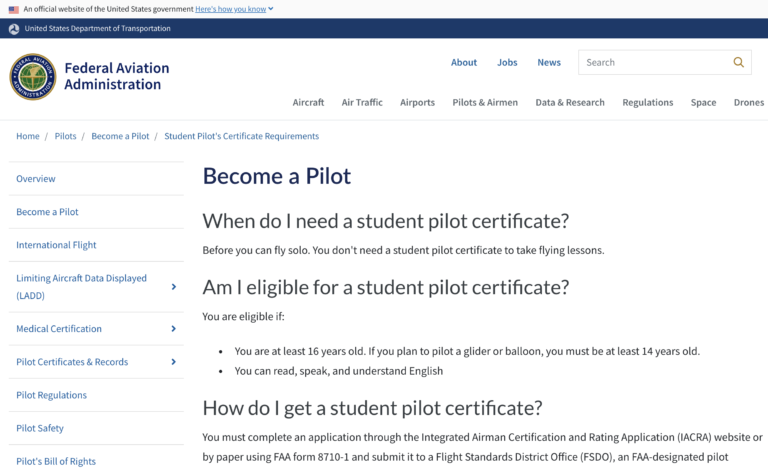Open Overview in the sidebar
This screenshot has width=768, height=469.
click(36, 179)
